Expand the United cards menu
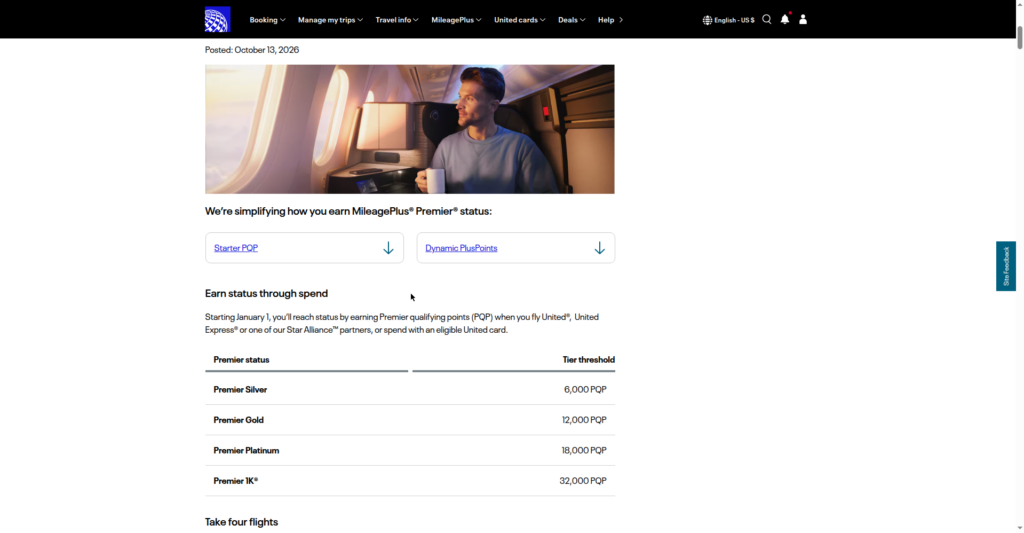This screenshot has width=1024, height=533. coord(520,20)
